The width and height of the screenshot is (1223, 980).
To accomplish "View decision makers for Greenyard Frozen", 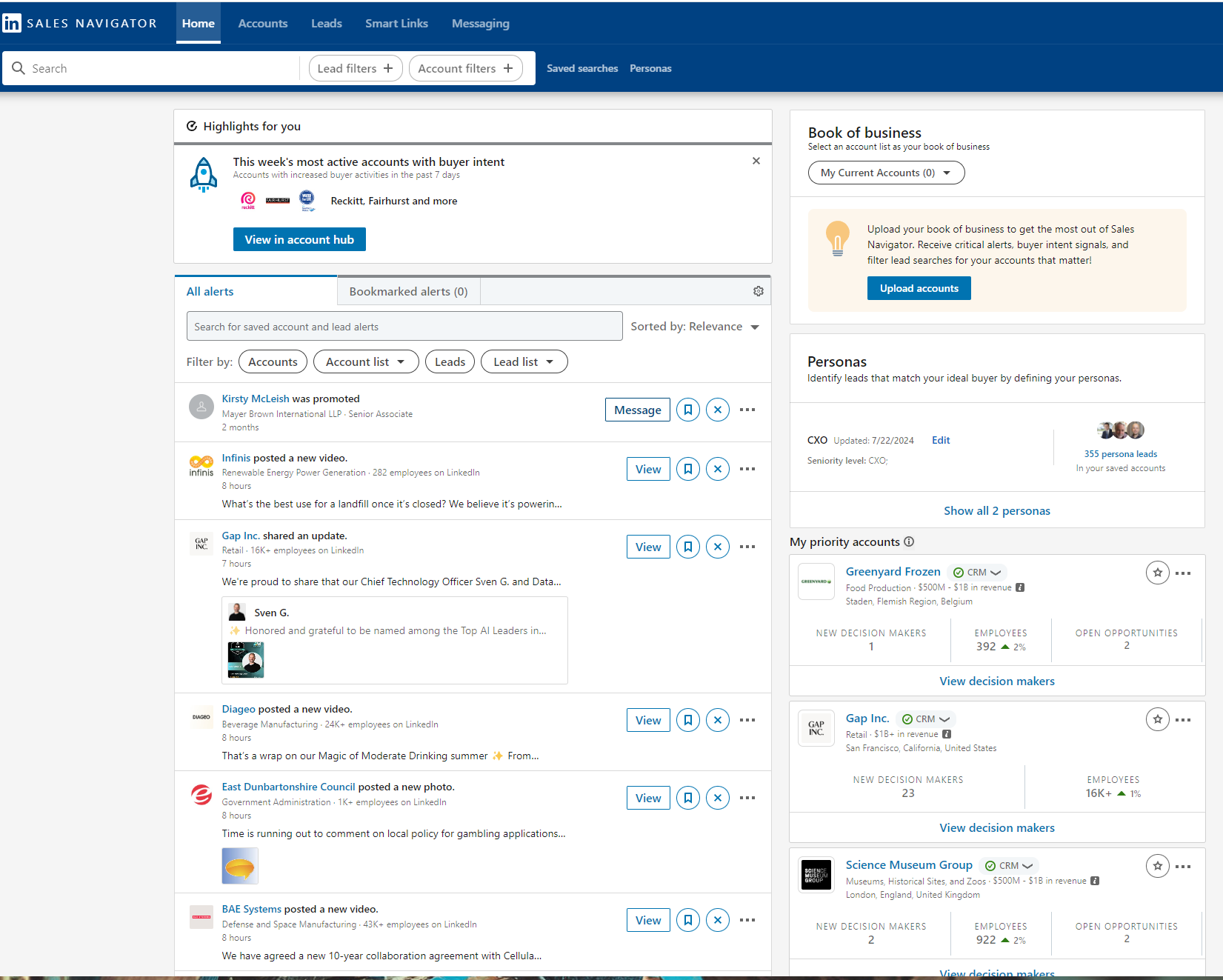I will [x=997, y=681].
